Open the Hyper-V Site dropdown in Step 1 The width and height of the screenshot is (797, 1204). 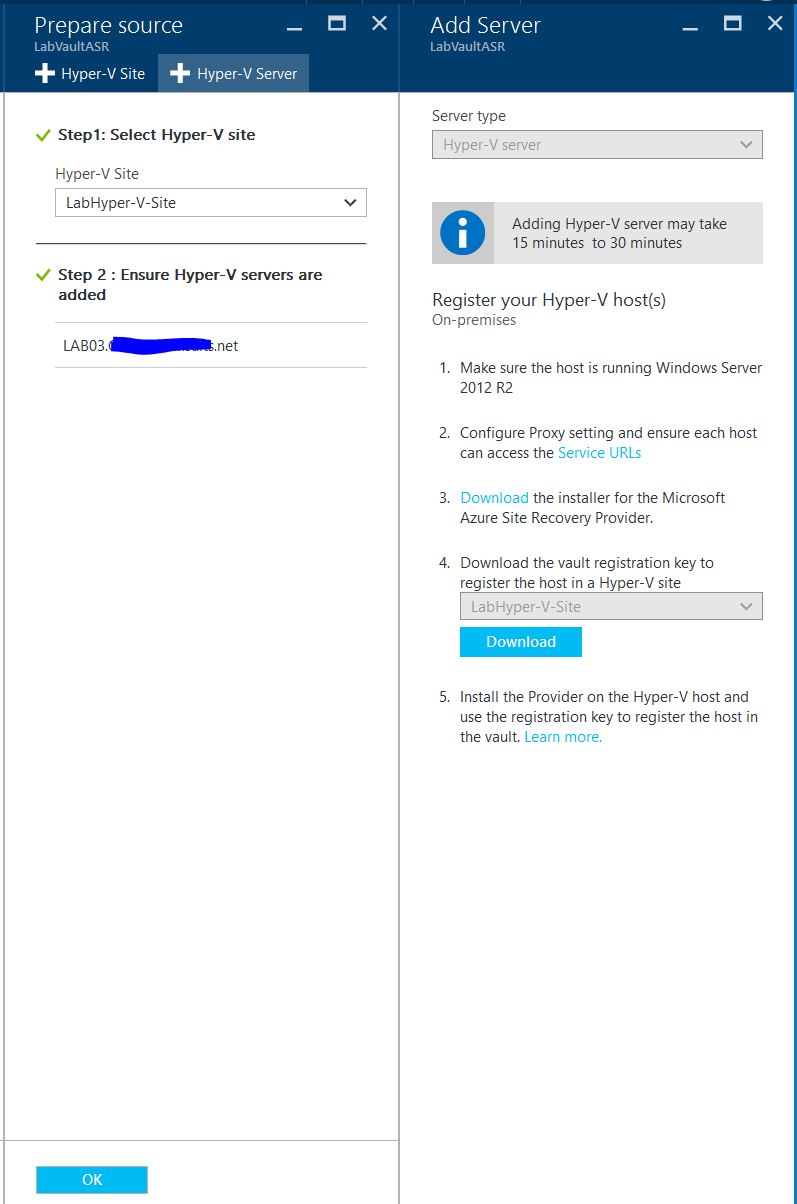tap(210, 203)
